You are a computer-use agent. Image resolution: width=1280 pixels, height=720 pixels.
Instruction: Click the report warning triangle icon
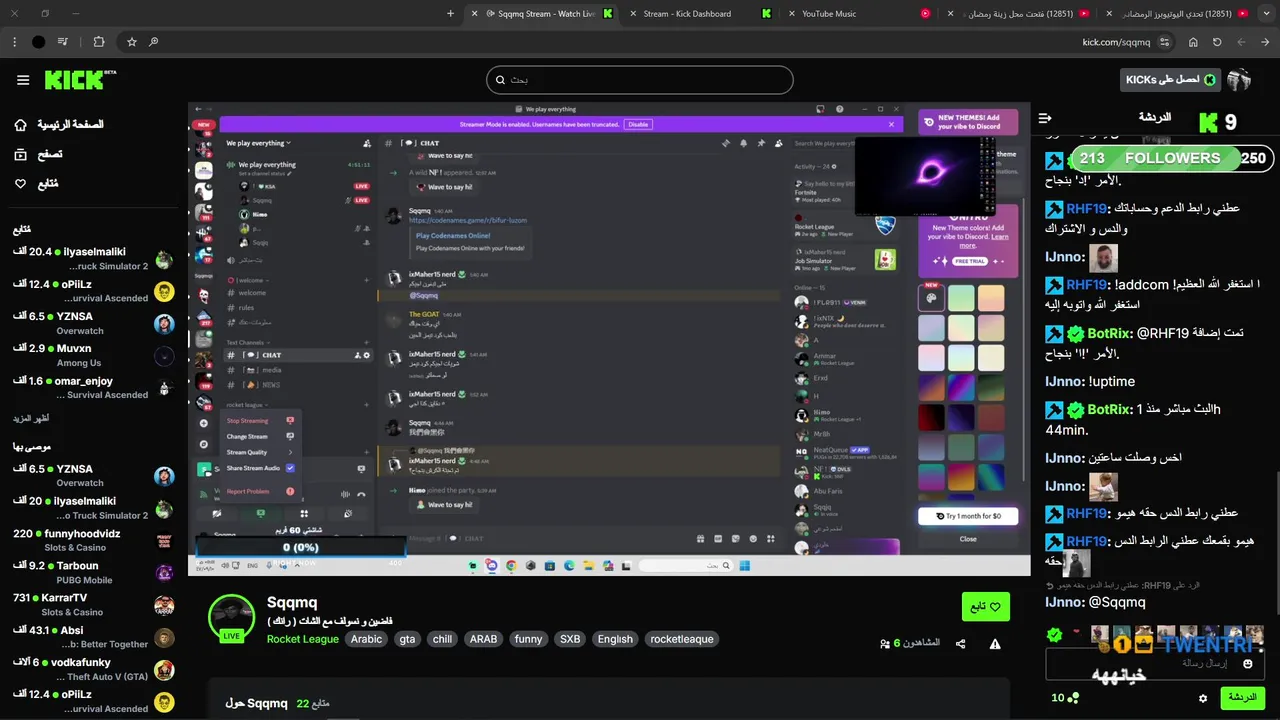click(995, 644)
